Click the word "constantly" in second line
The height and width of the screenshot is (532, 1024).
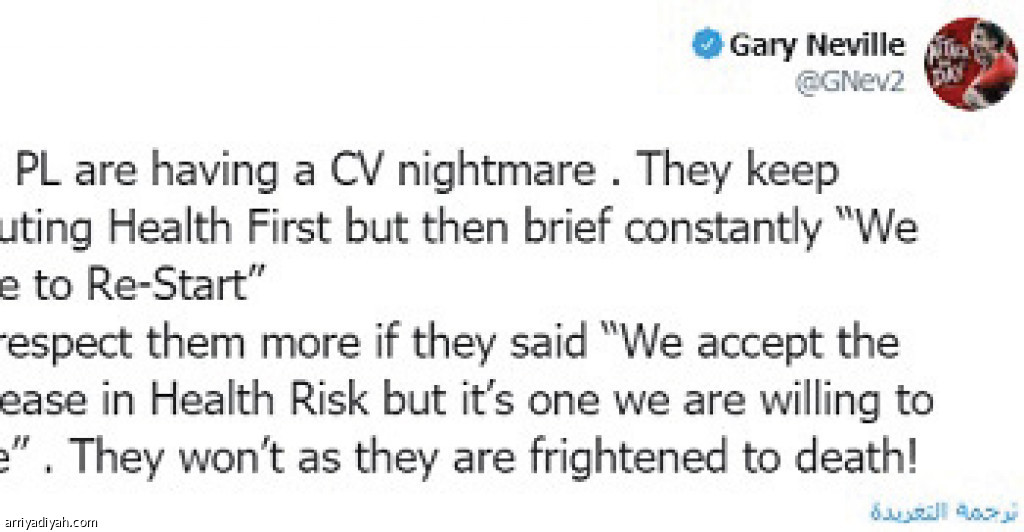[x=722, y=229]
